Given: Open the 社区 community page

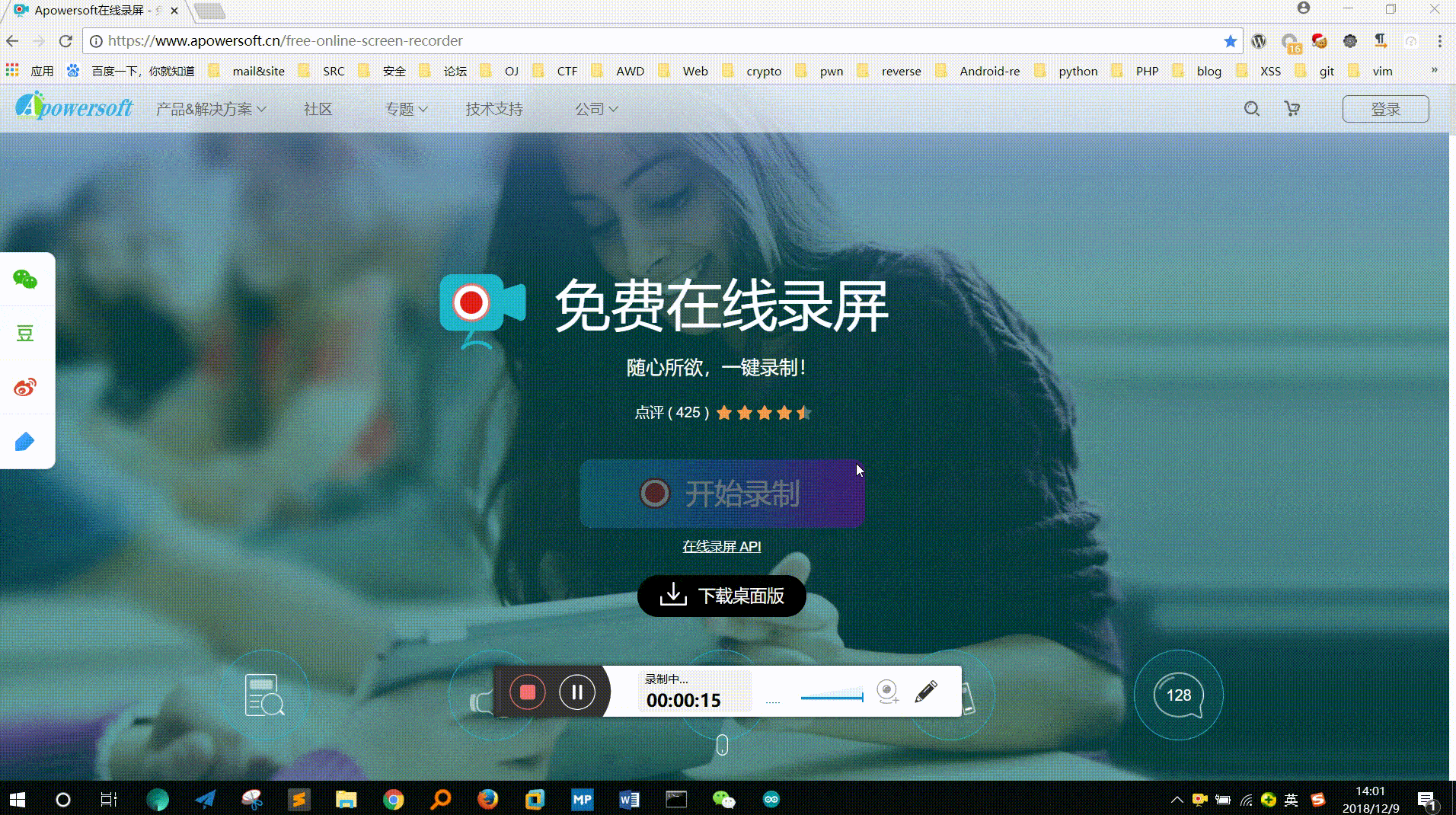Looking at the screenshot, I should 318,109.
